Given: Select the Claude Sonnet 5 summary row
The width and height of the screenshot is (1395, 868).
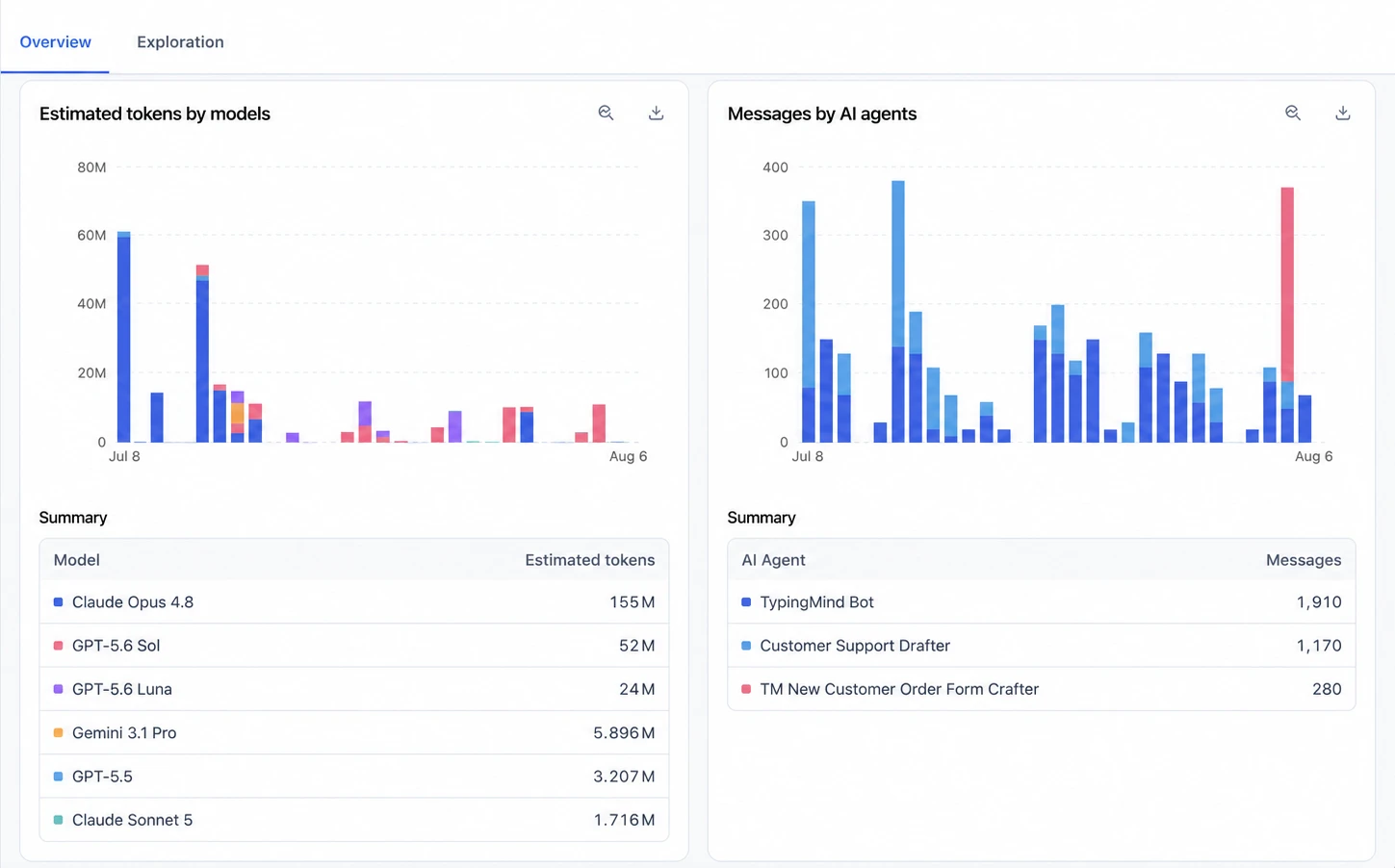Looking at the screenshot, I should pos(353,820).
